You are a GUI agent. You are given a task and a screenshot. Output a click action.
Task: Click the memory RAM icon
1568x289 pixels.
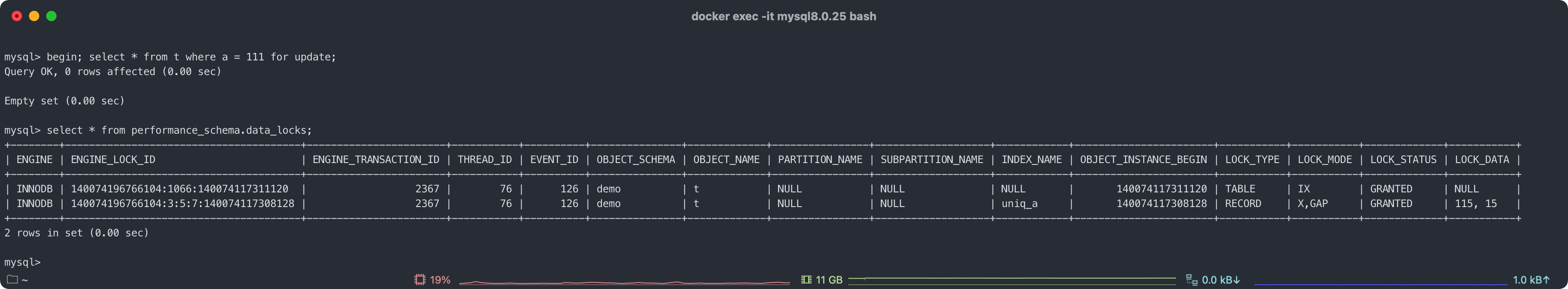tap(806, 280)
